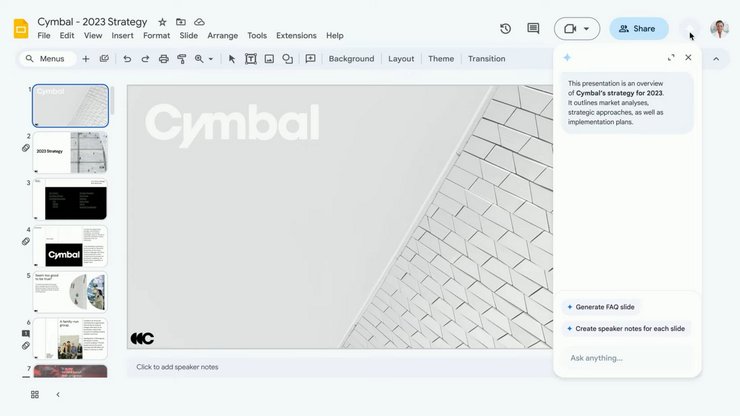Click the Insert image icon
Screen dimensions: 740x416
coord(269,59)
